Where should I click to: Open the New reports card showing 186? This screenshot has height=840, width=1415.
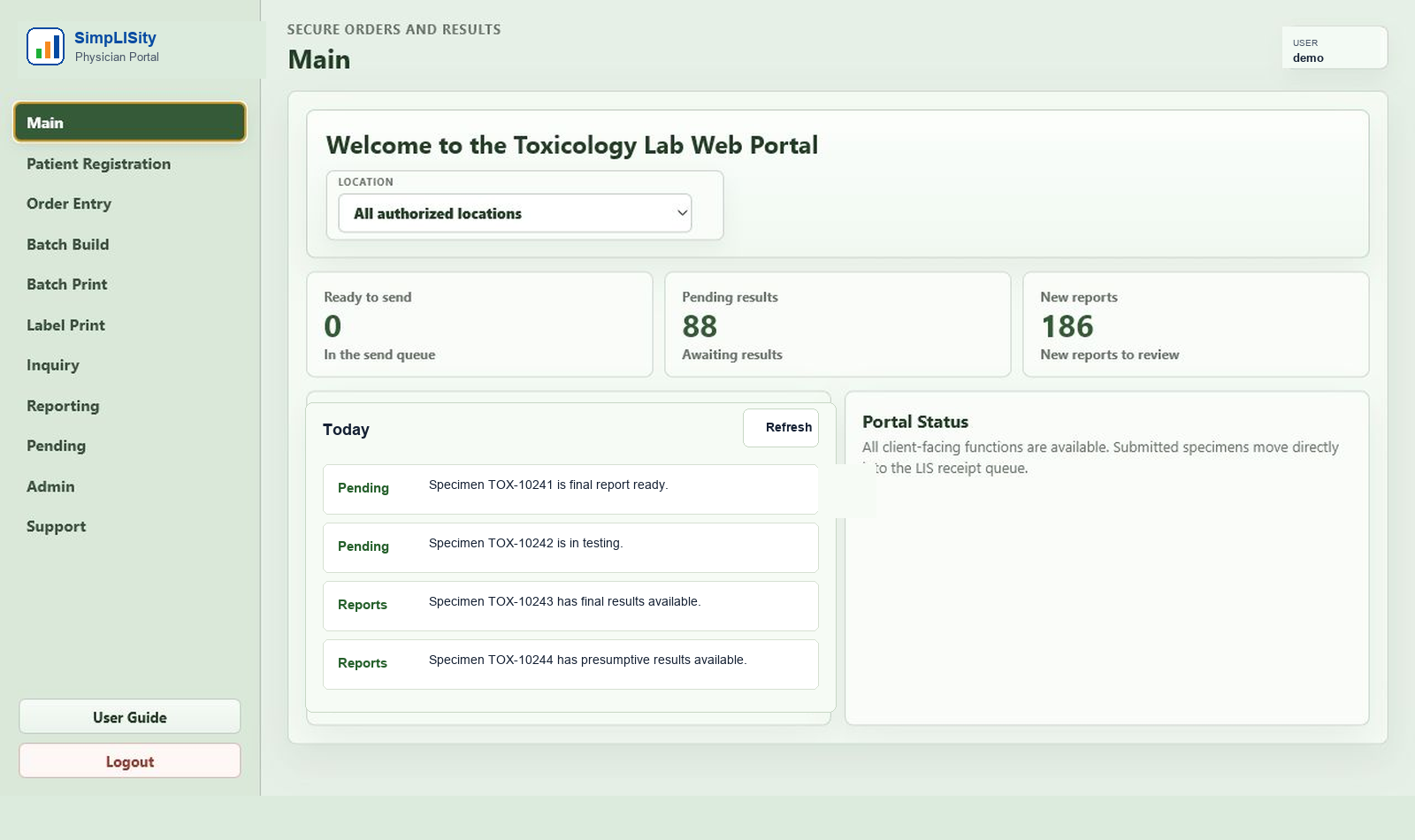tap(1196, 325)
